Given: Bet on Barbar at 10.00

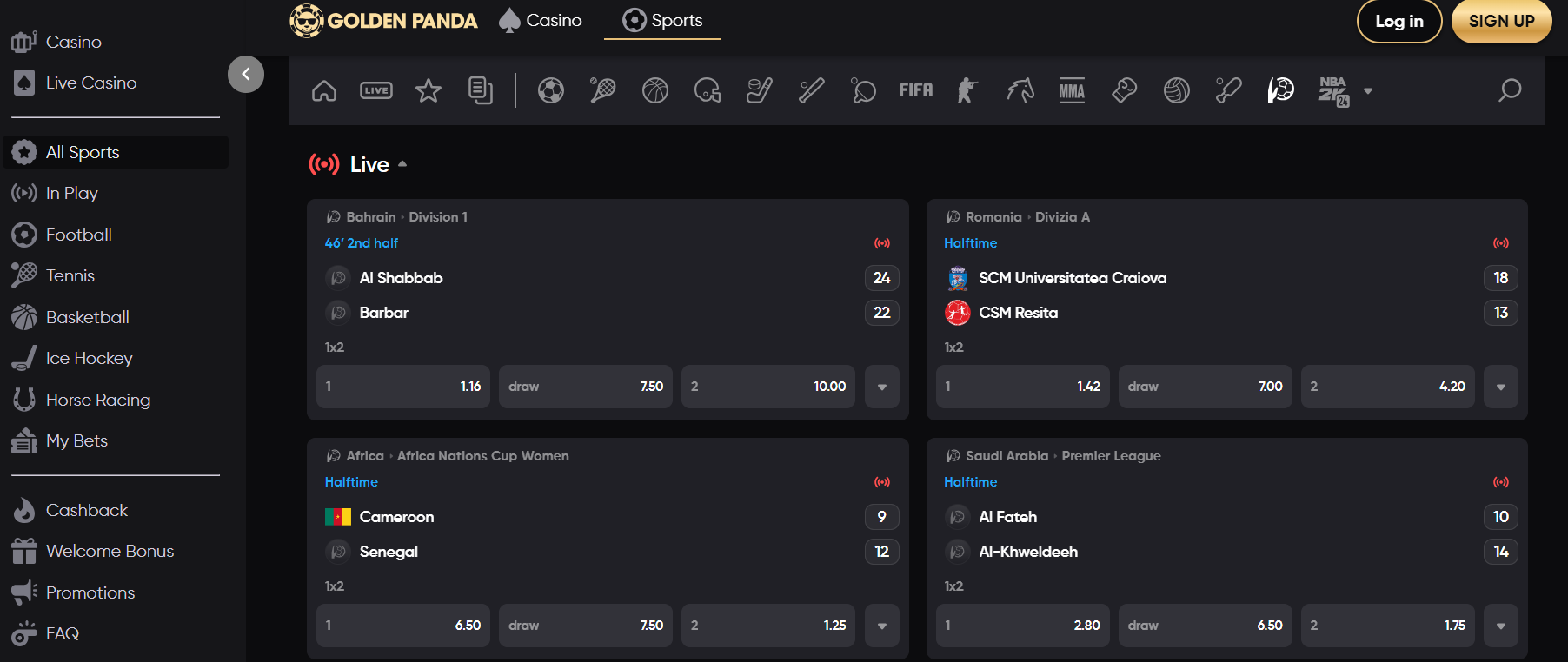Looking at the screenshot, I should [x=768, y=387].
